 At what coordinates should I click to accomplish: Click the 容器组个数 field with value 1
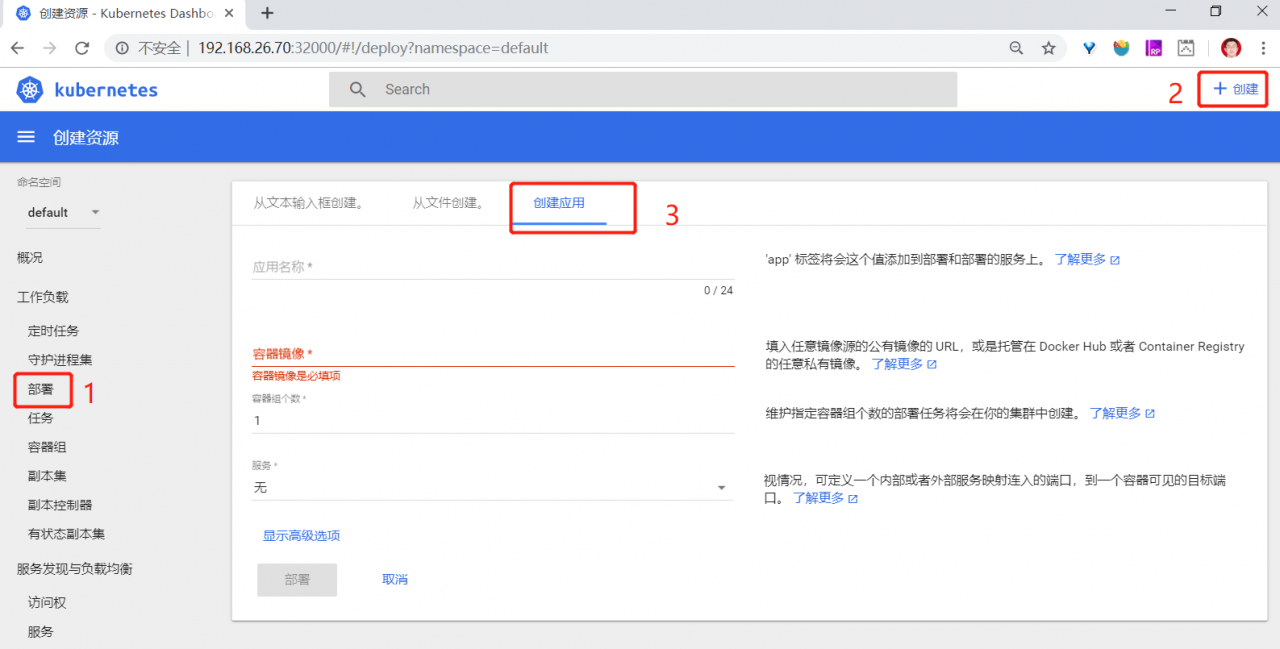click(493, 421)
